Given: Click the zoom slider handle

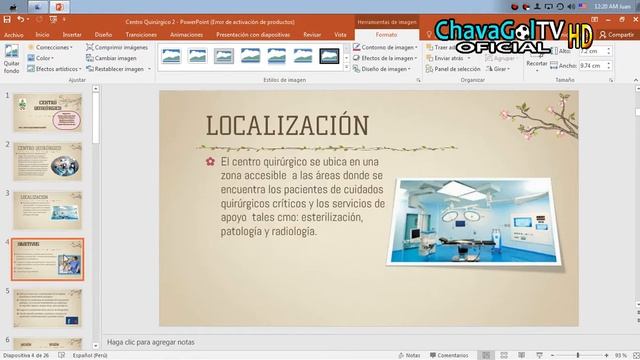Looking at the screenshot, I should tap(578, 355).
